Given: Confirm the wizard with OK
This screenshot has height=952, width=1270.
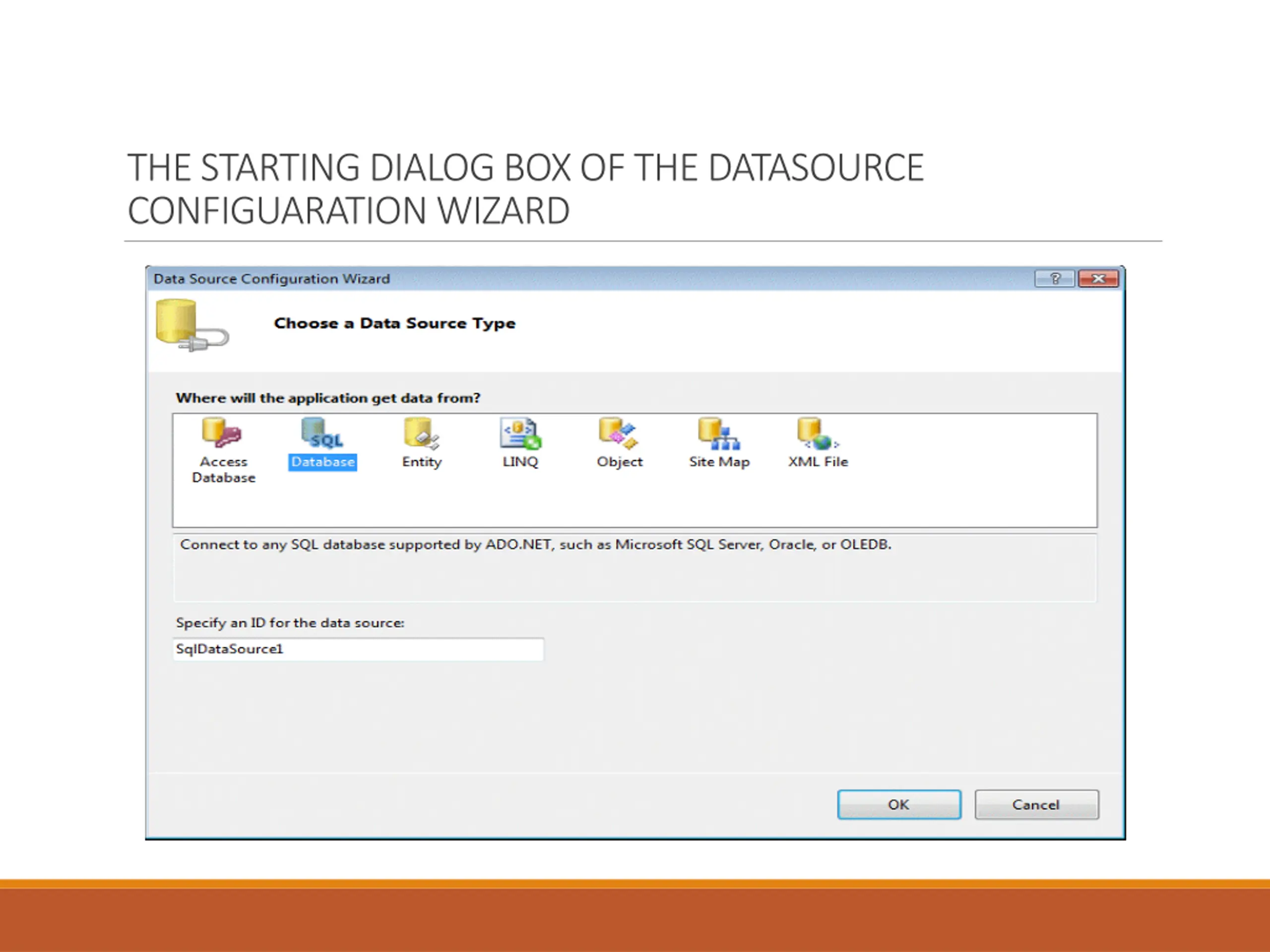Looking at the screenshot, I should 899,805.
